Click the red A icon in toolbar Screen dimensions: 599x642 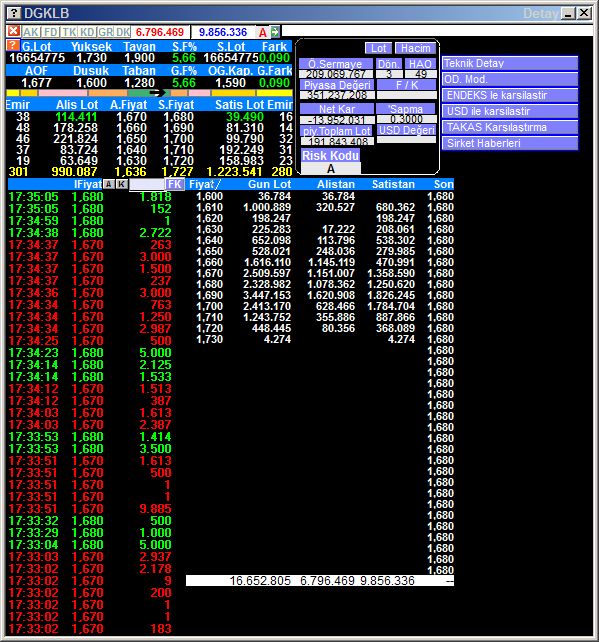(x=262, y=32)
